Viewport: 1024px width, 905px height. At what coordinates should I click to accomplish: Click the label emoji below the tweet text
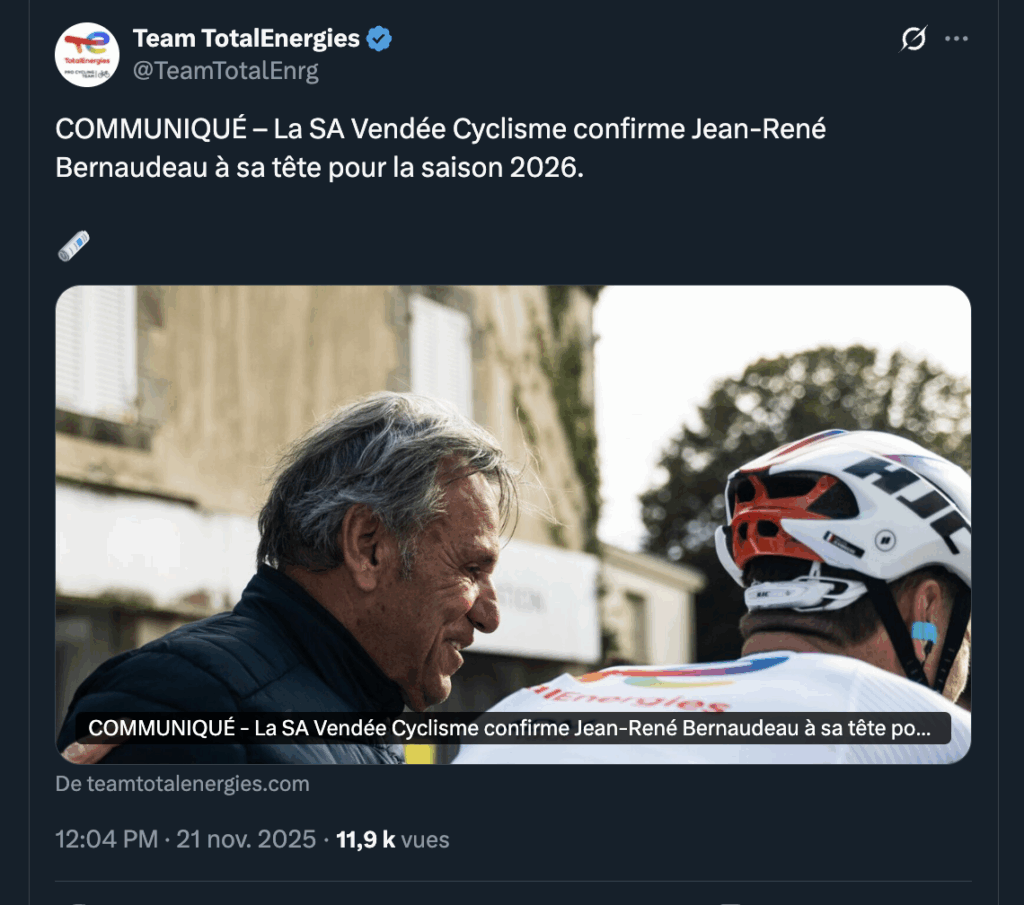tap(74, 245)
